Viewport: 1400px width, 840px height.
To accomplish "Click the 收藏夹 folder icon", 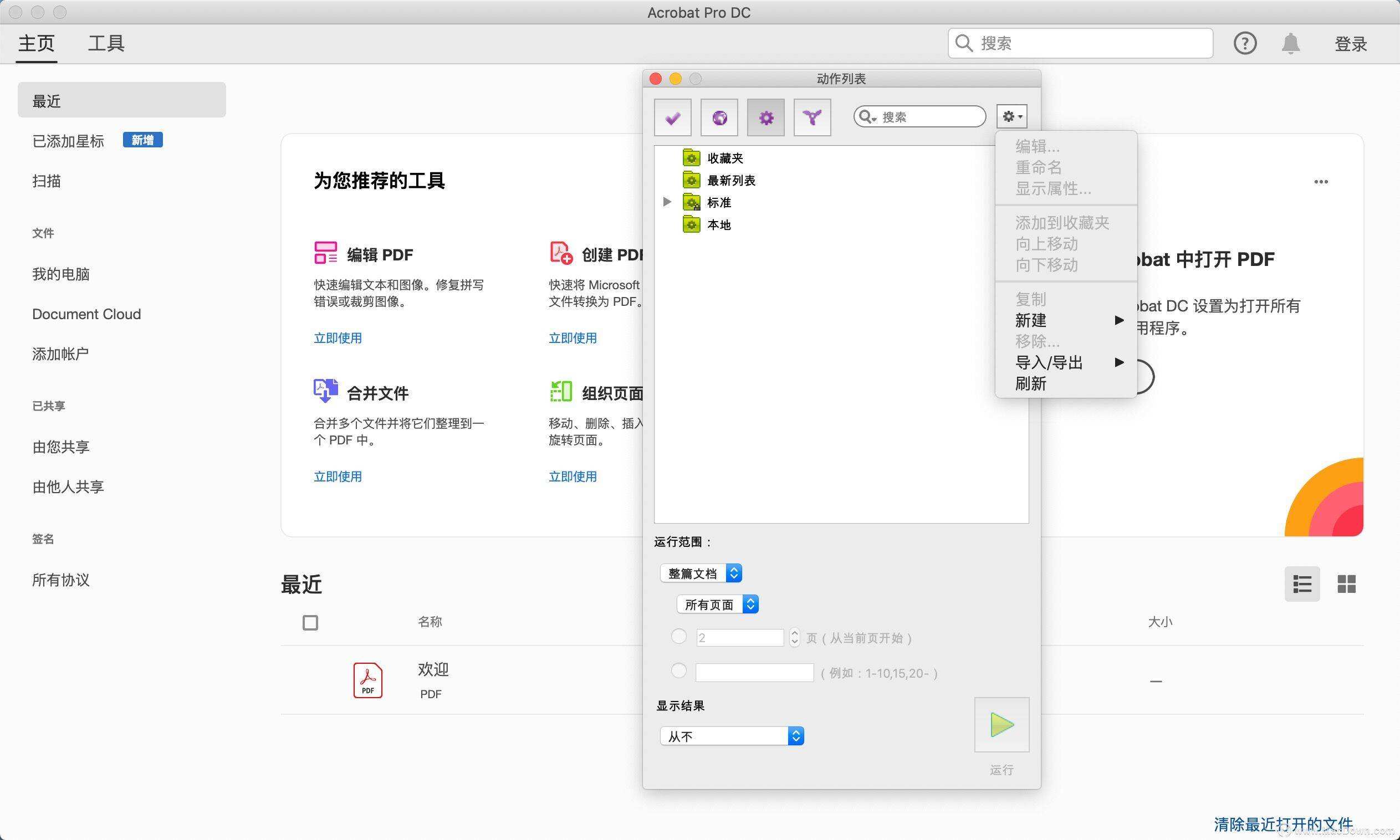I will [691, 158].
